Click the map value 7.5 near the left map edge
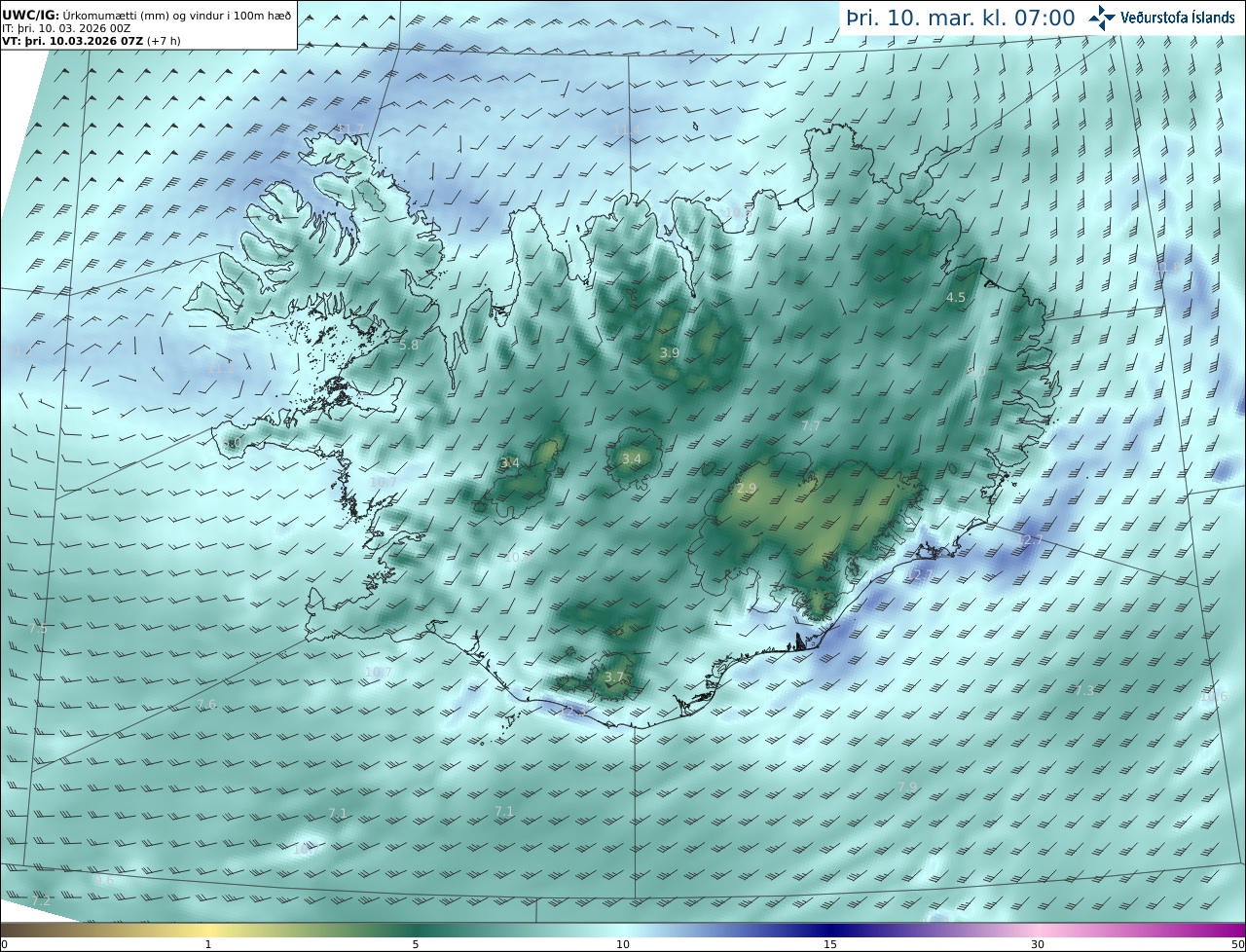Image resolution: width=1246 pixels, height=952 pixels. pos(37,629)
